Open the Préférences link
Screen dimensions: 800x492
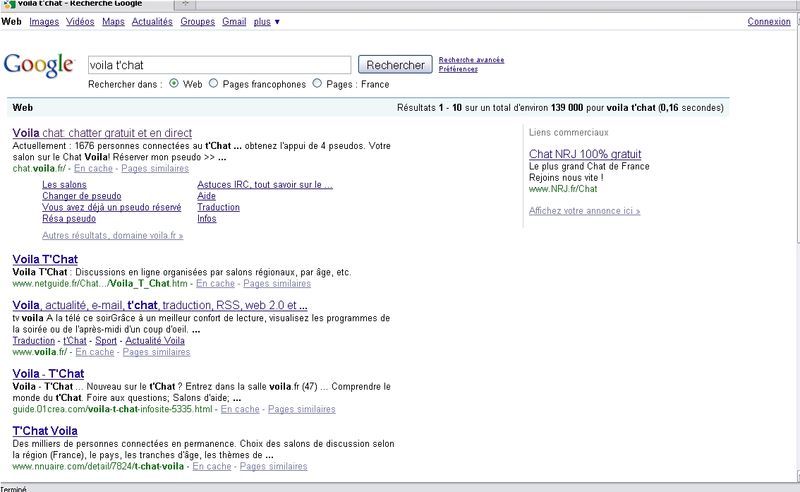(458, 69)
